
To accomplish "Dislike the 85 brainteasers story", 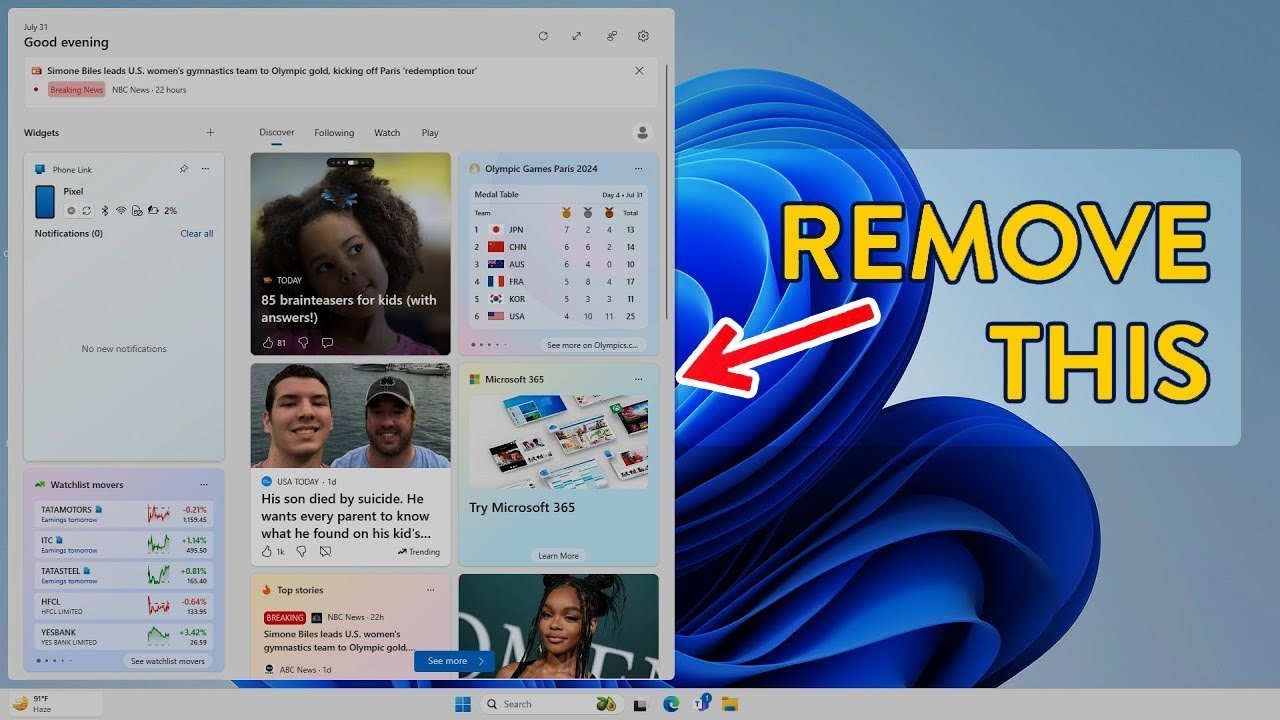I will [x=303, y=342].
